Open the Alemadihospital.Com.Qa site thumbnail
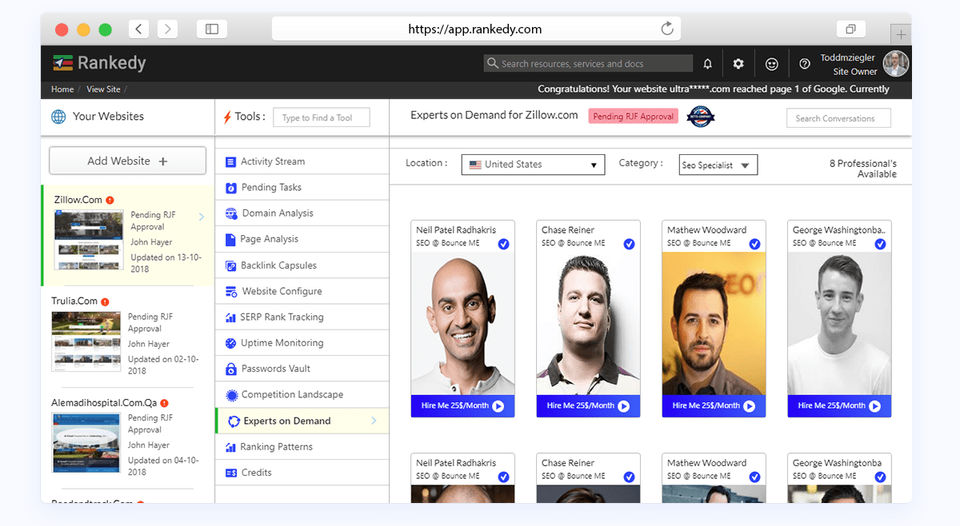This screenshot has width=960, height=526. pos(86,443)
